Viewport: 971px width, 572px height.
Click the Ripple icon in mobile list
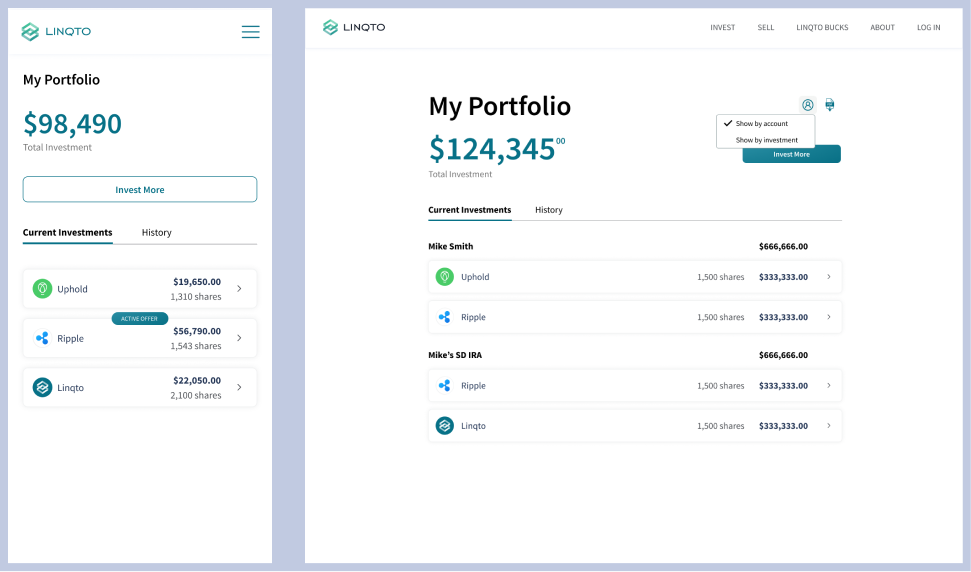(x=42, y=338)
